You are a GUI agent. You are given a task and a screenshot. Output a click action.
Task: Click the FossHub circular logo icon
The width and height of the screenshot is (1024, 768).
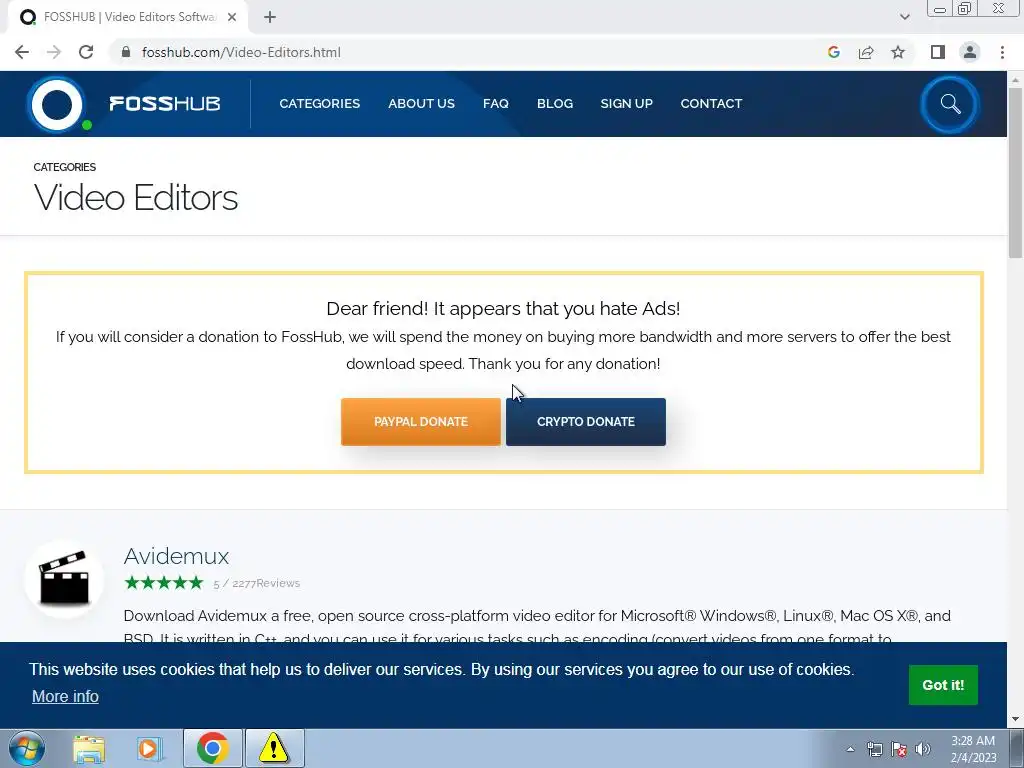click(x=57, y=104)
